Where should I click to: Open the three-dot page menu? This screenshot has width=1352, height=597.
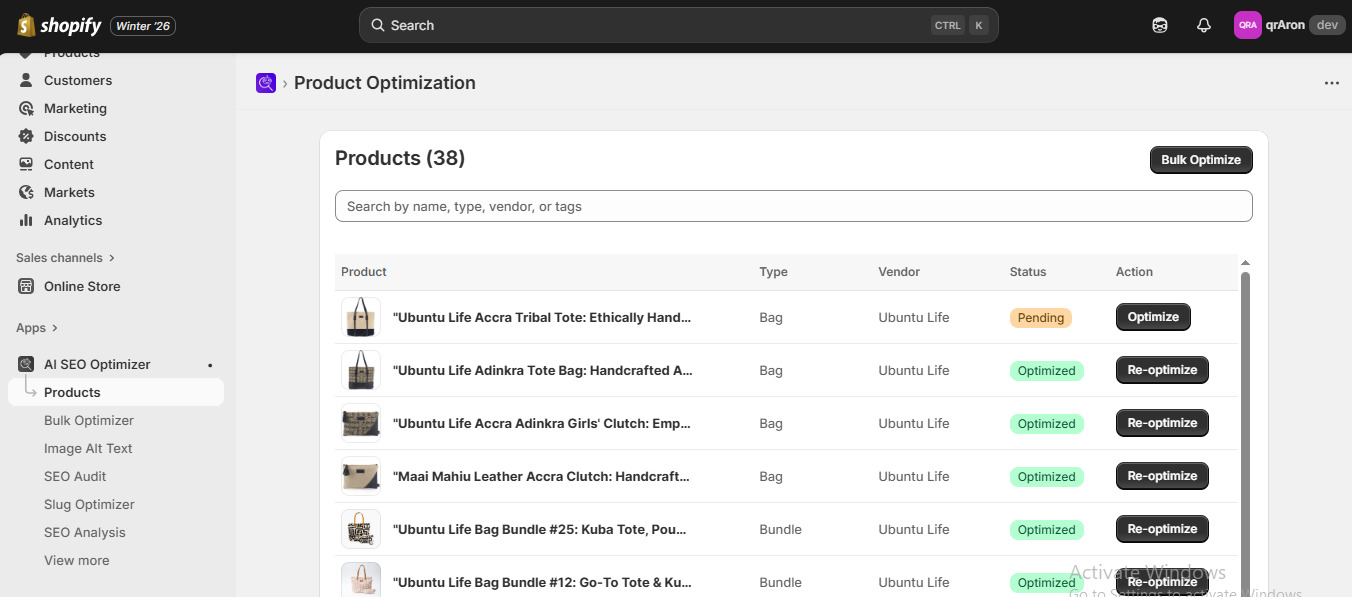[x=1331, y=83]
